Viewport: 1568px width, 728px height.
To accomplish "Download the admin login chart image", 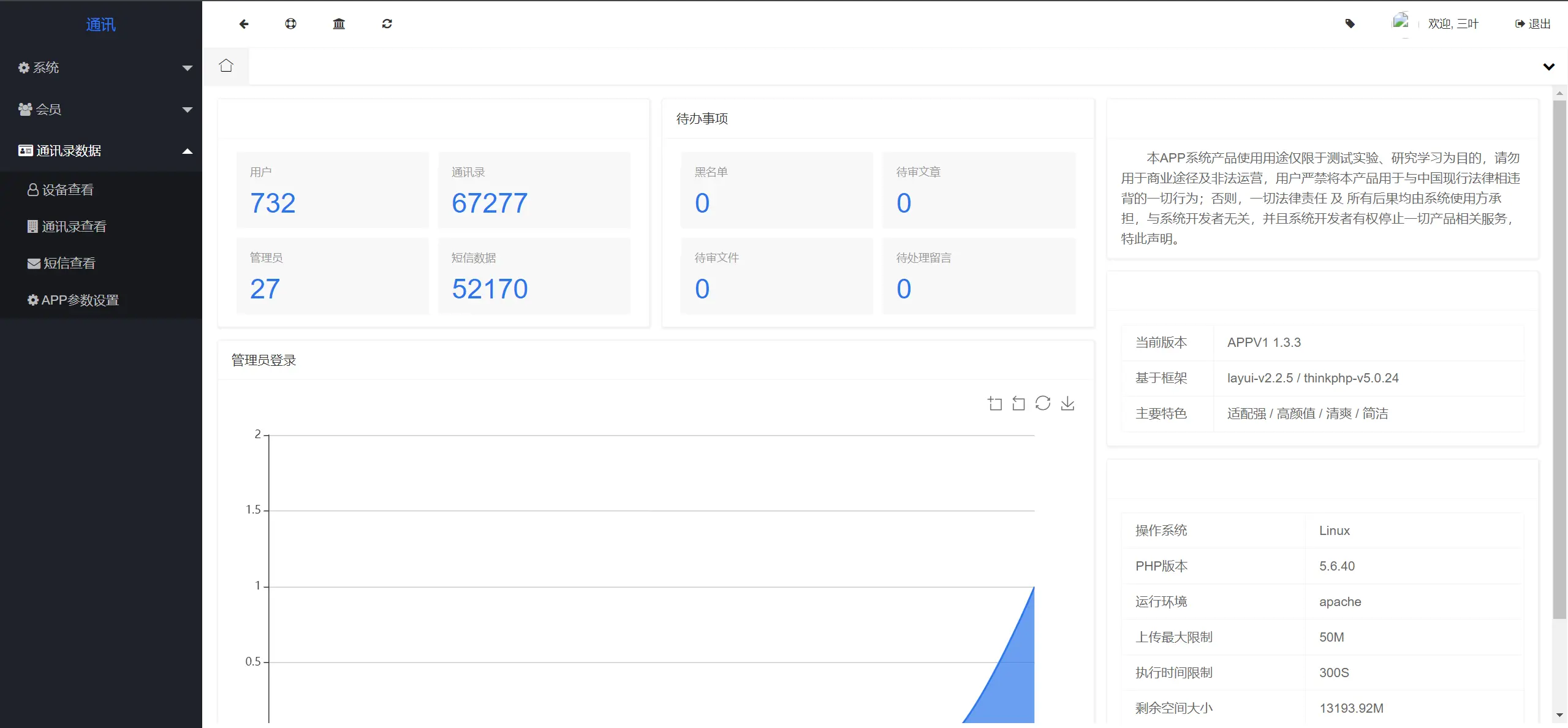I will 1067,403.
